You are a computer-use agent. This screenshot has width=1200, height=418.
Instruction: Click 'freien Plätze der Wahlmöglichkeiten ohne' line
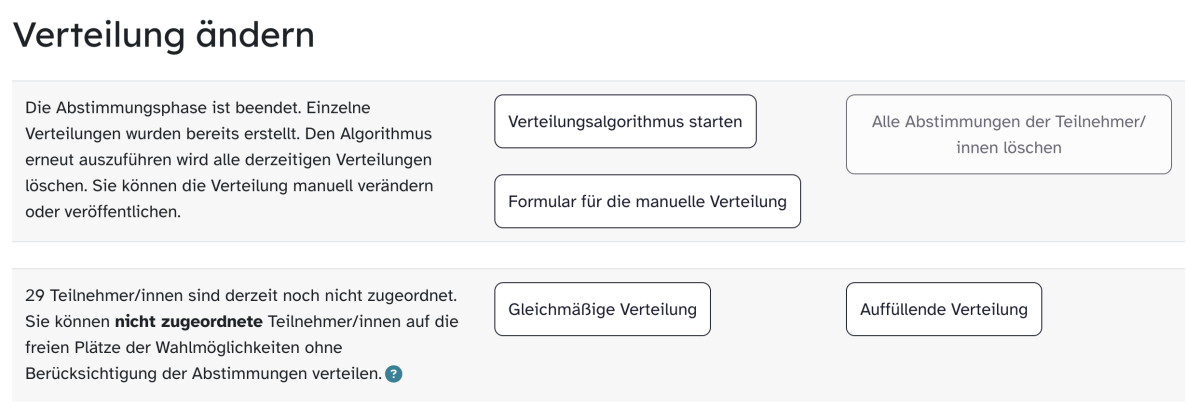[x=183, y=348]
